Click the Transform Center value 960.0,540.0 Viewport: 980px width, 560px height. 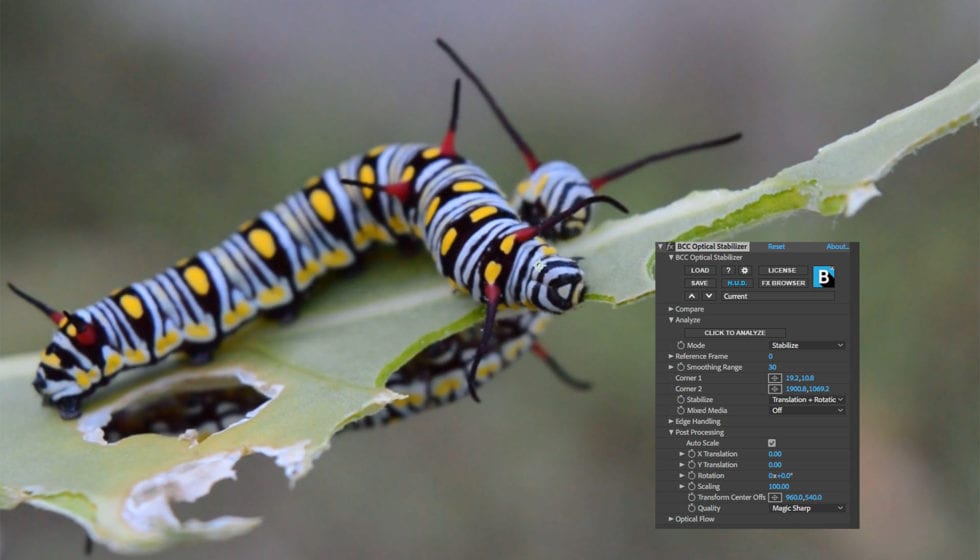(x=804, y=498)
